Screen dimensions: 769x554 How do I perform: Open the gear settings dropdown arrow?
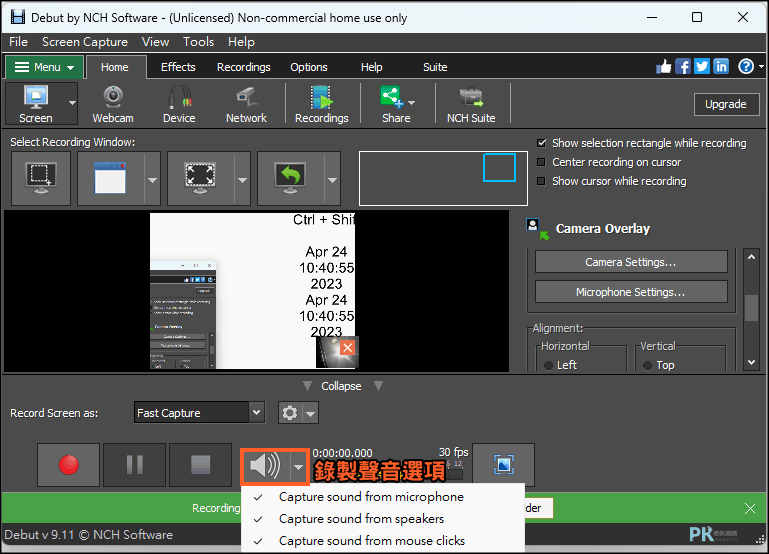[310, 413]
